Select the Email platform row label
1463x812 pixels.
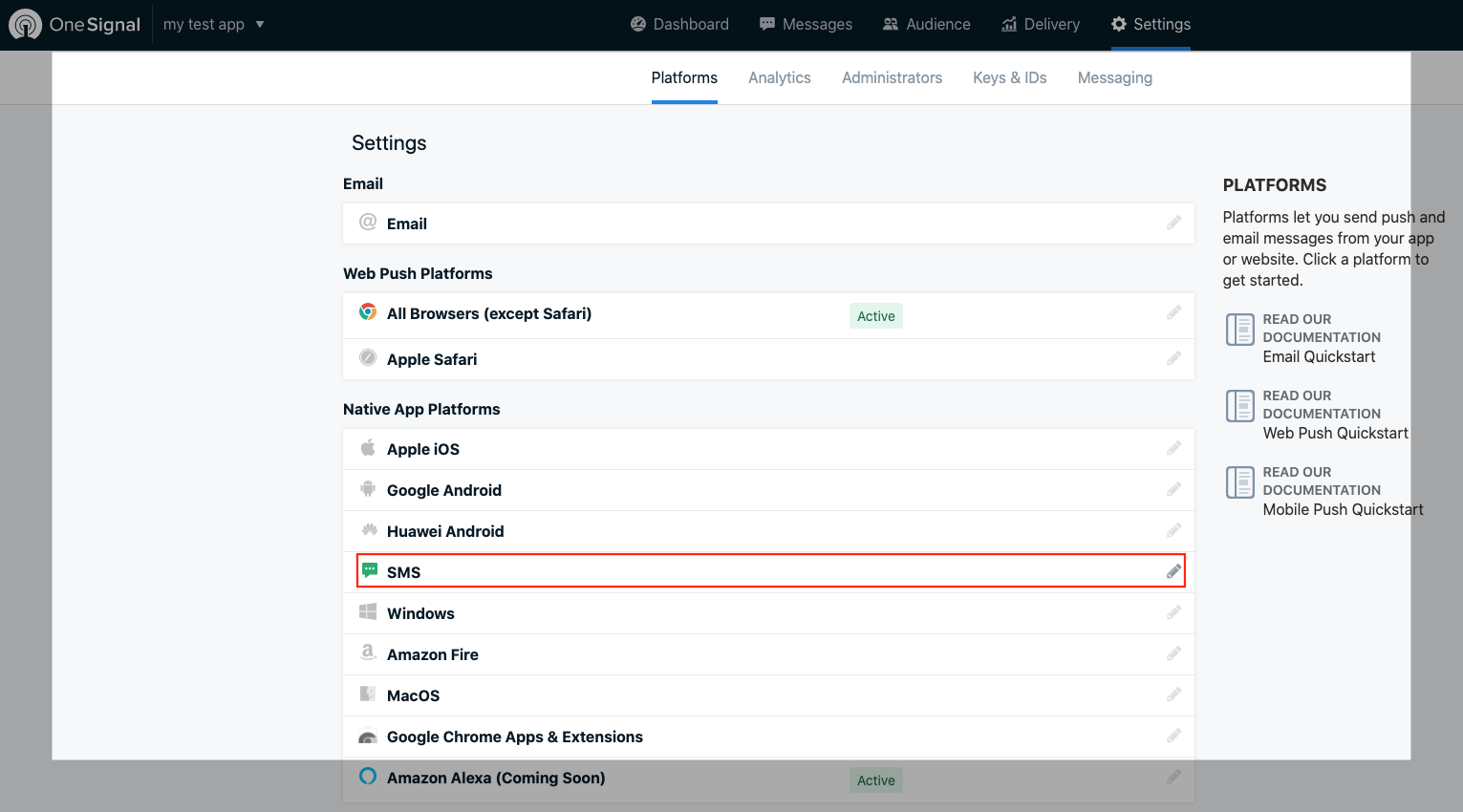(407, 224)
